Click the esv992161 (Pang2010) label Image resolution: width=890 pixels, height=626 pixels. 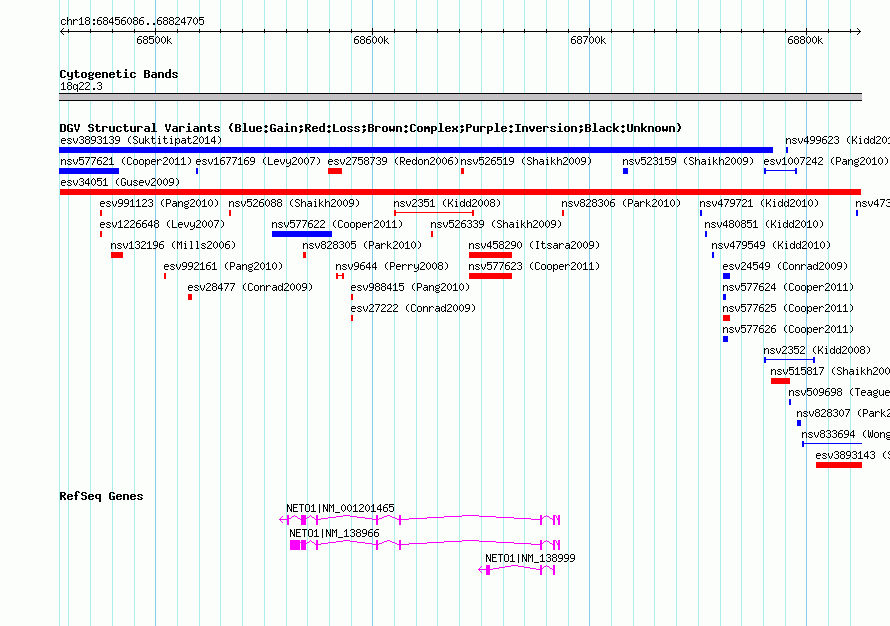click(x=223, y=266)
